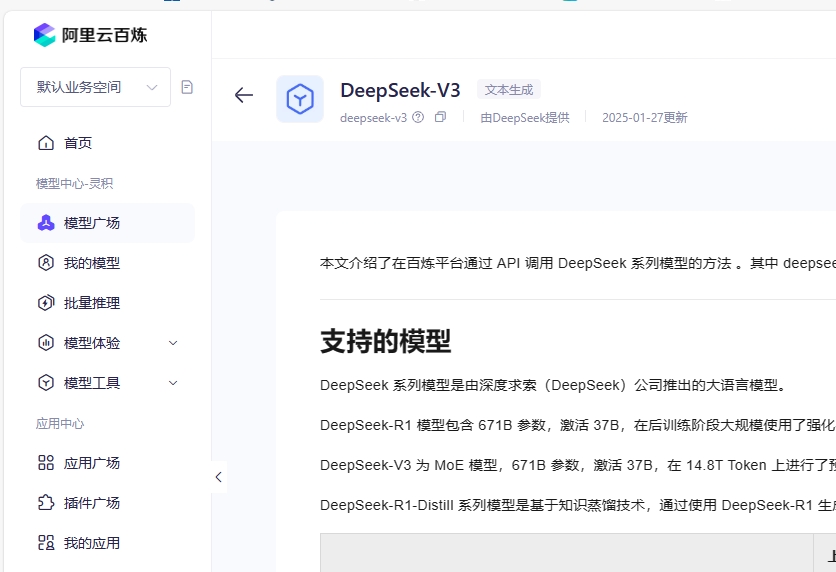Open 我的模型 in the sidebar

(107, 263)
